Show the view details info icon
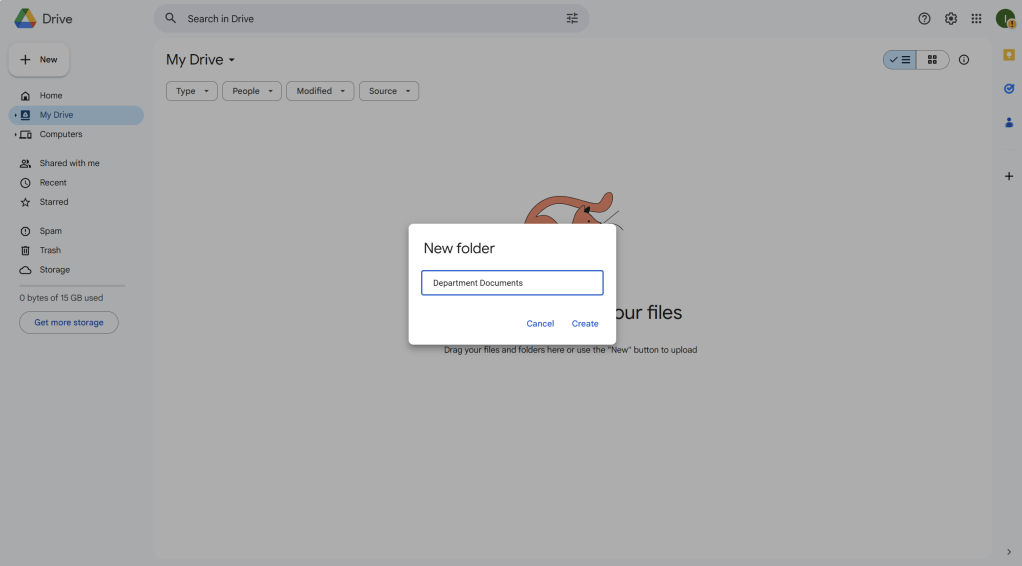1022x566 pixels. pos(964,60)
